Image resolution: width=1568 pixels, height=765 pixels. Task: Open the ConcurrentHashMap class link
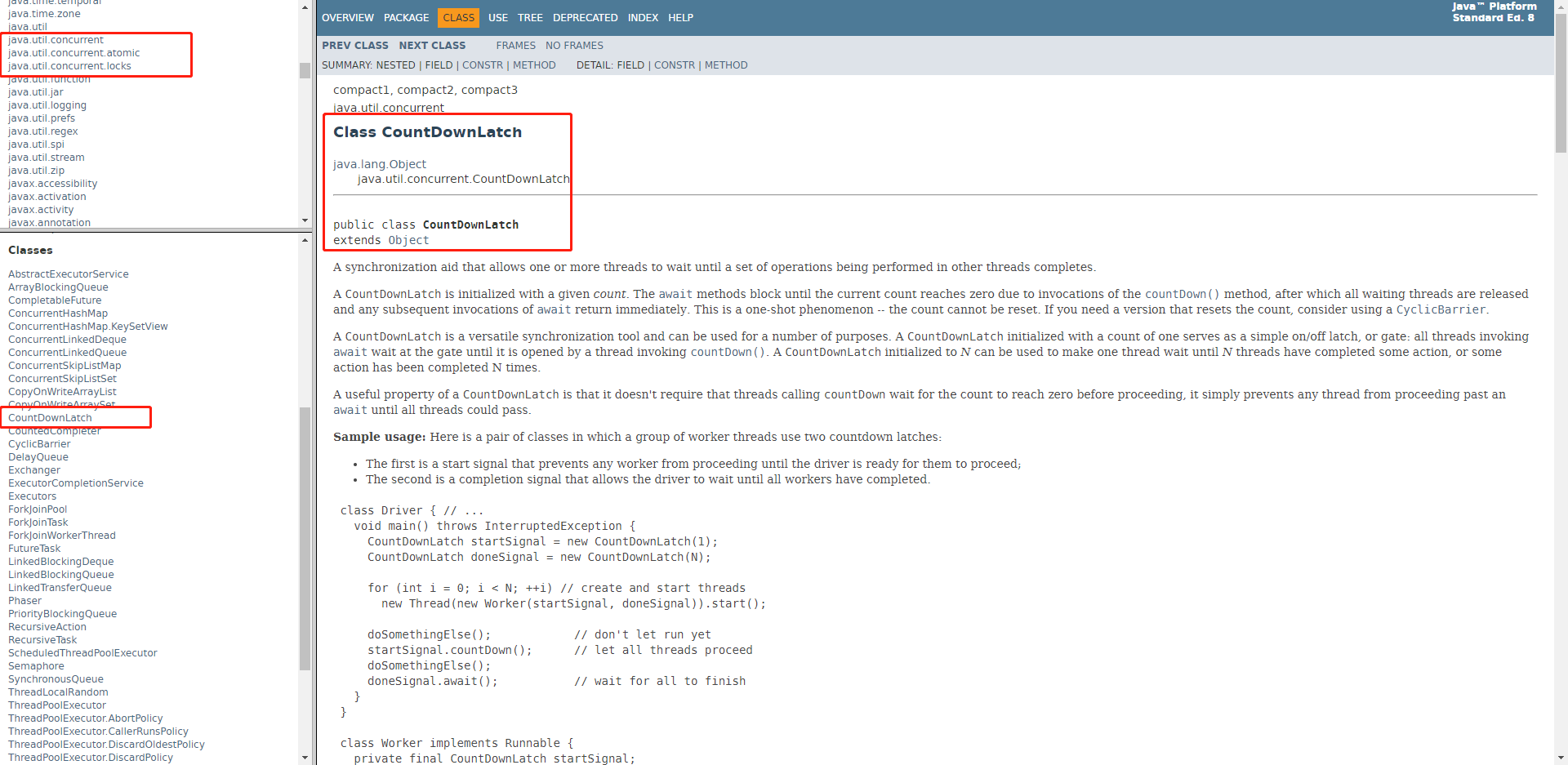[x=58, y=314]
